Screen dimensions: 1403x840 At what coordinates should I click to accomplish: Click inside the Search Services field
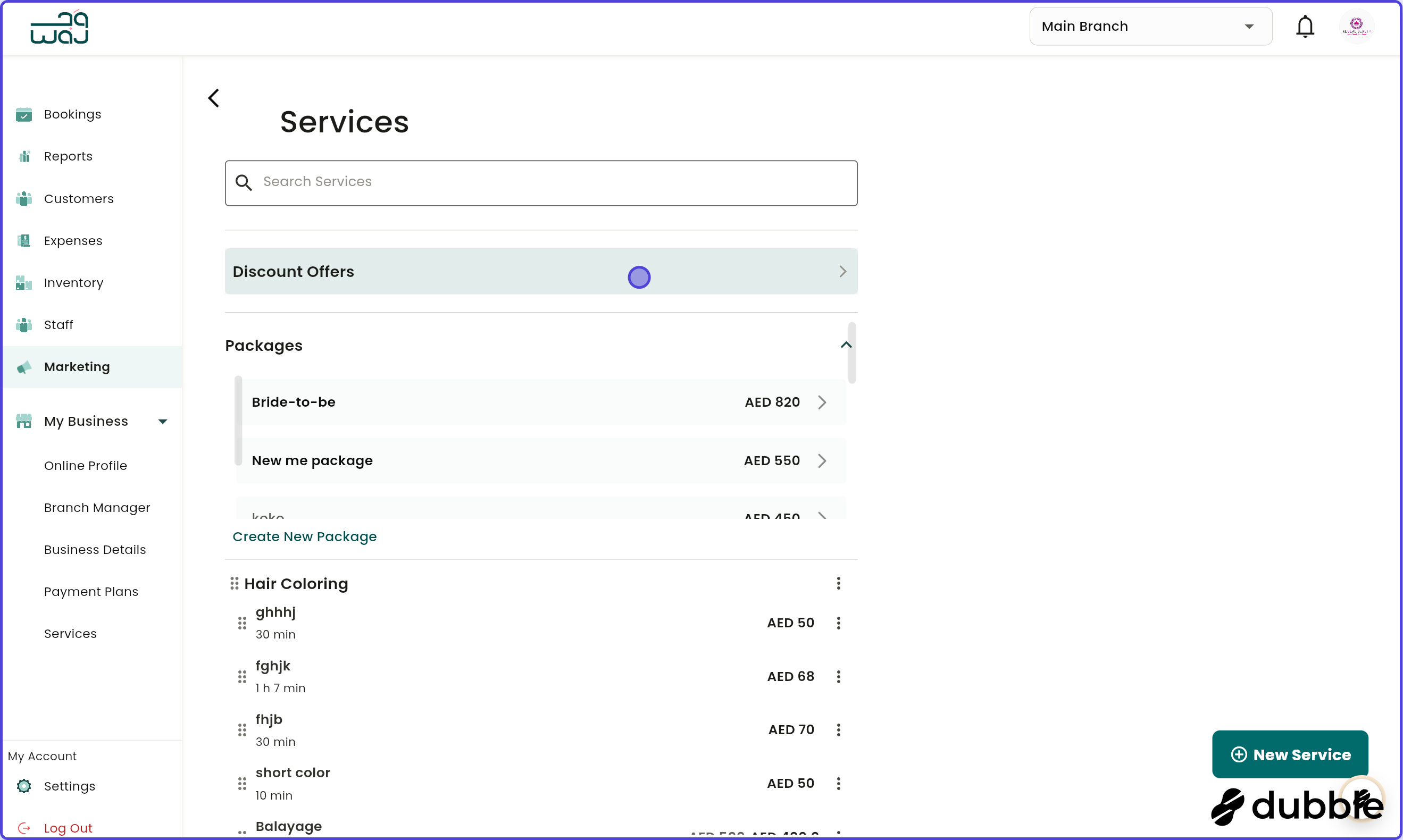pos(541,182)
